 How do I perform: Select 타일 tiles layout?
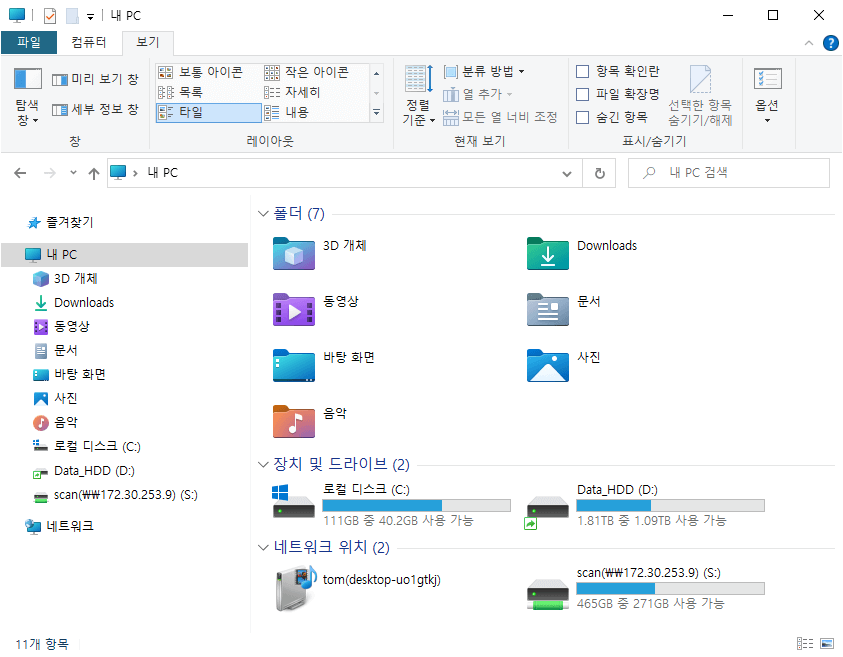point(209,112)
